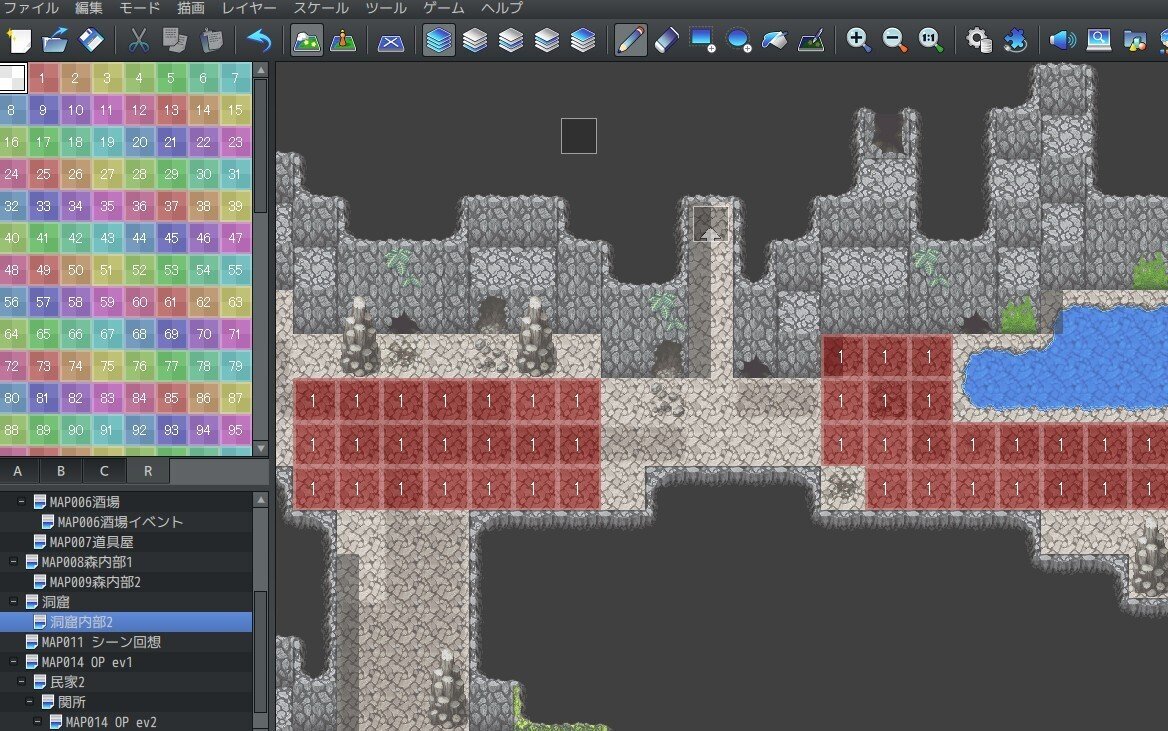
Task: Select the second layer stack icon
Action: pyautogui.click(x=474, y=39)
